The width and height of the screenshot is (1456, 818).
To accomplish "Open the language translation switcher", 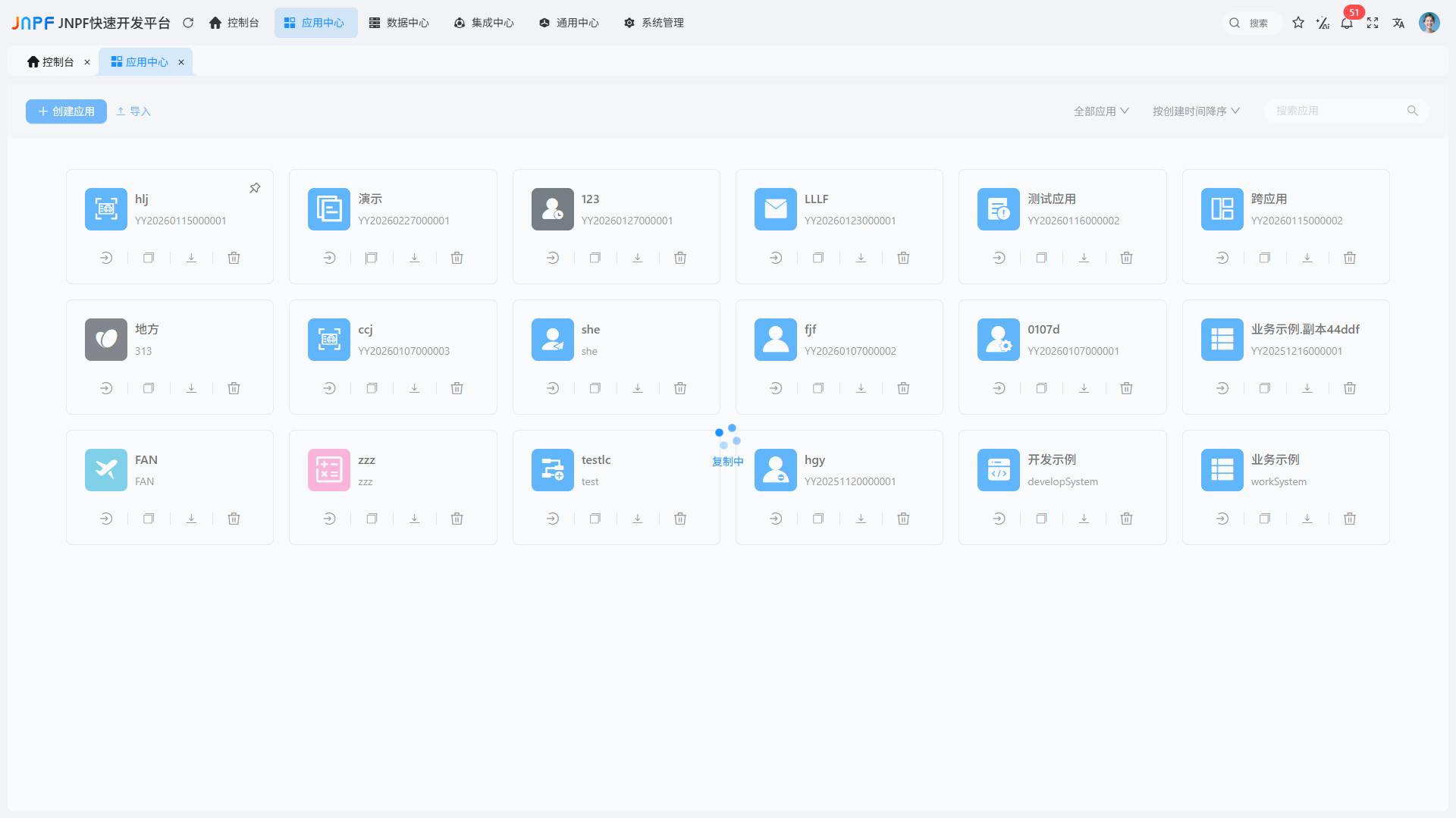I will (x=1398, y=24).
